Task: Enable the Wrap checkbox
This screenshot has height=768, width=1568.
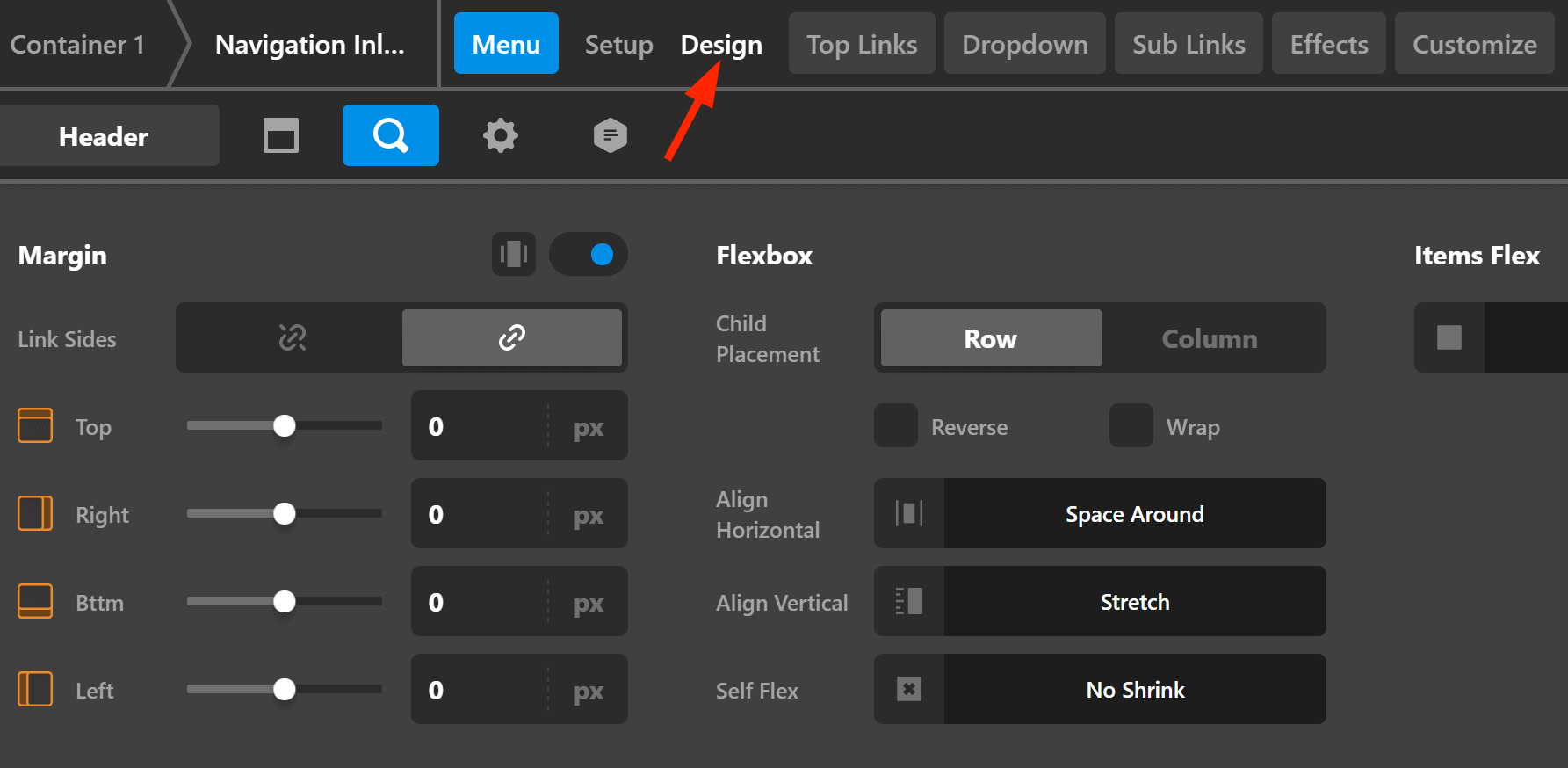Action: [1131, 425]
